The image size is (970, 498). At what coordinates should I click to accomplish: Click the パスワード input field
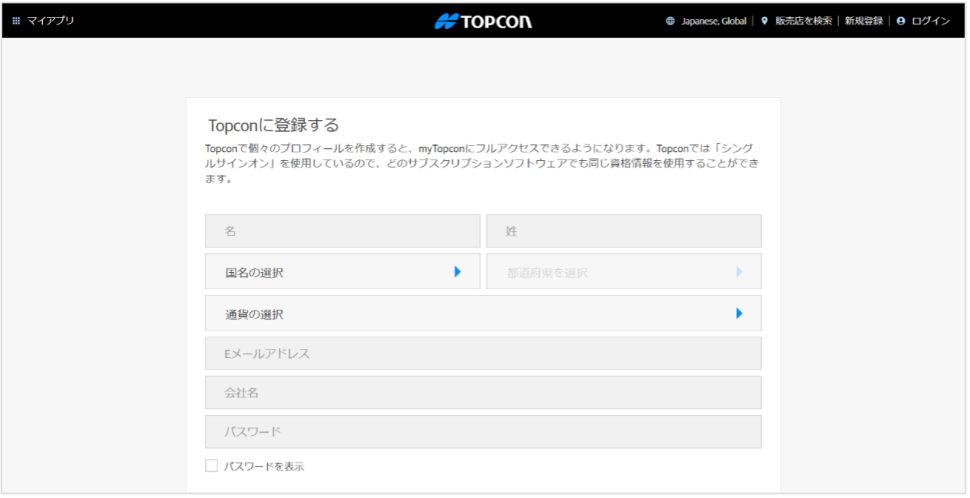(482, 432)
